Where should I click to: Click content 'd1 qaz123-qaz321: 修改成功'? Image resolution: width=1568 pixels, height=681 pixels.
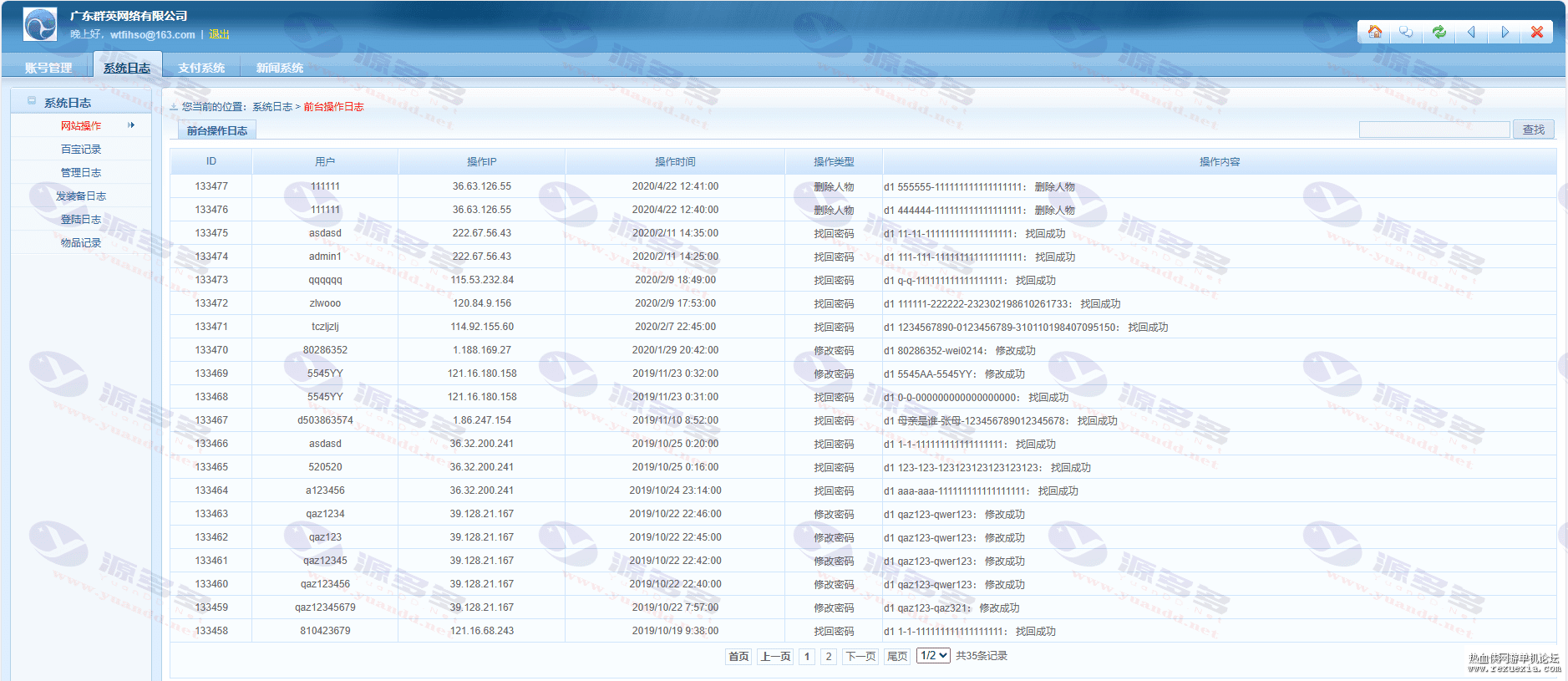coord(951,607)
